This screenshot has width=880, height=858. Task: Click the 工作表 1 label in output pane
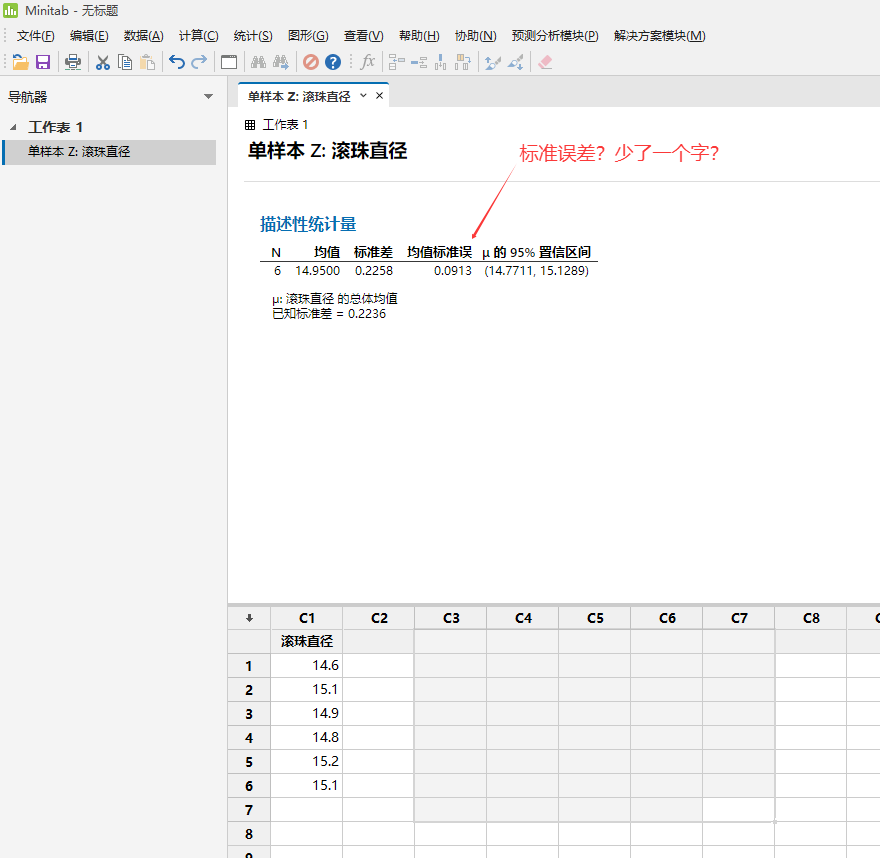coord(285,125)
